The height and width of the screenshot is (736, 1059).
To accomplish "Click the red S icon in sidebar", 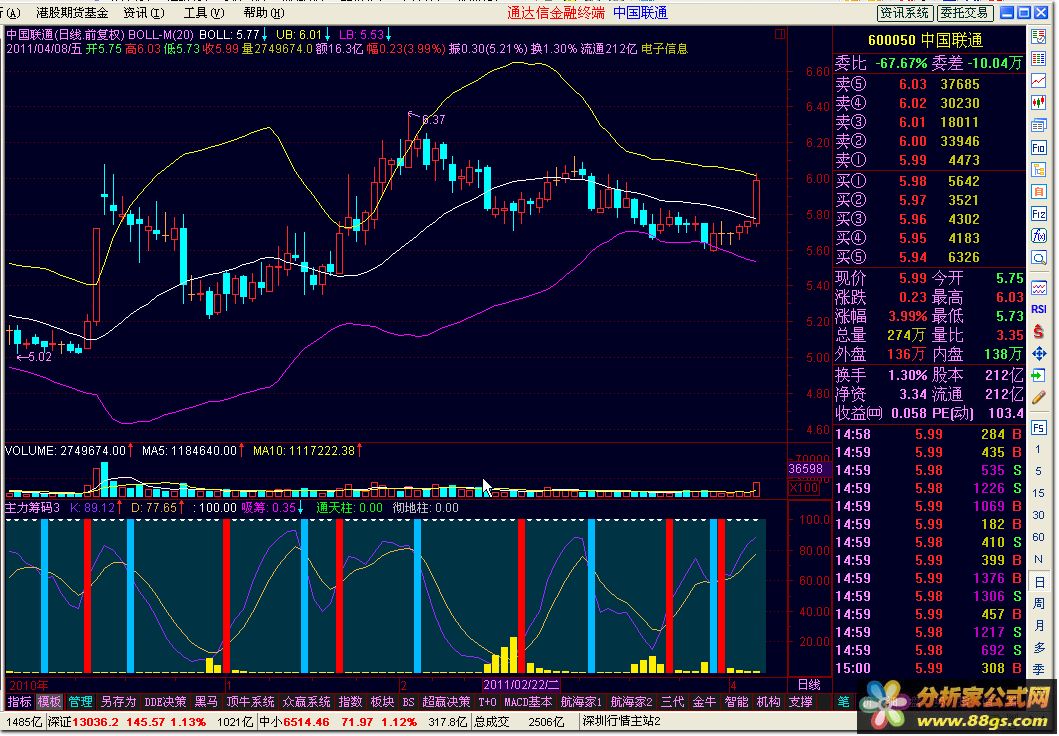I will [x=1039, y=331].
